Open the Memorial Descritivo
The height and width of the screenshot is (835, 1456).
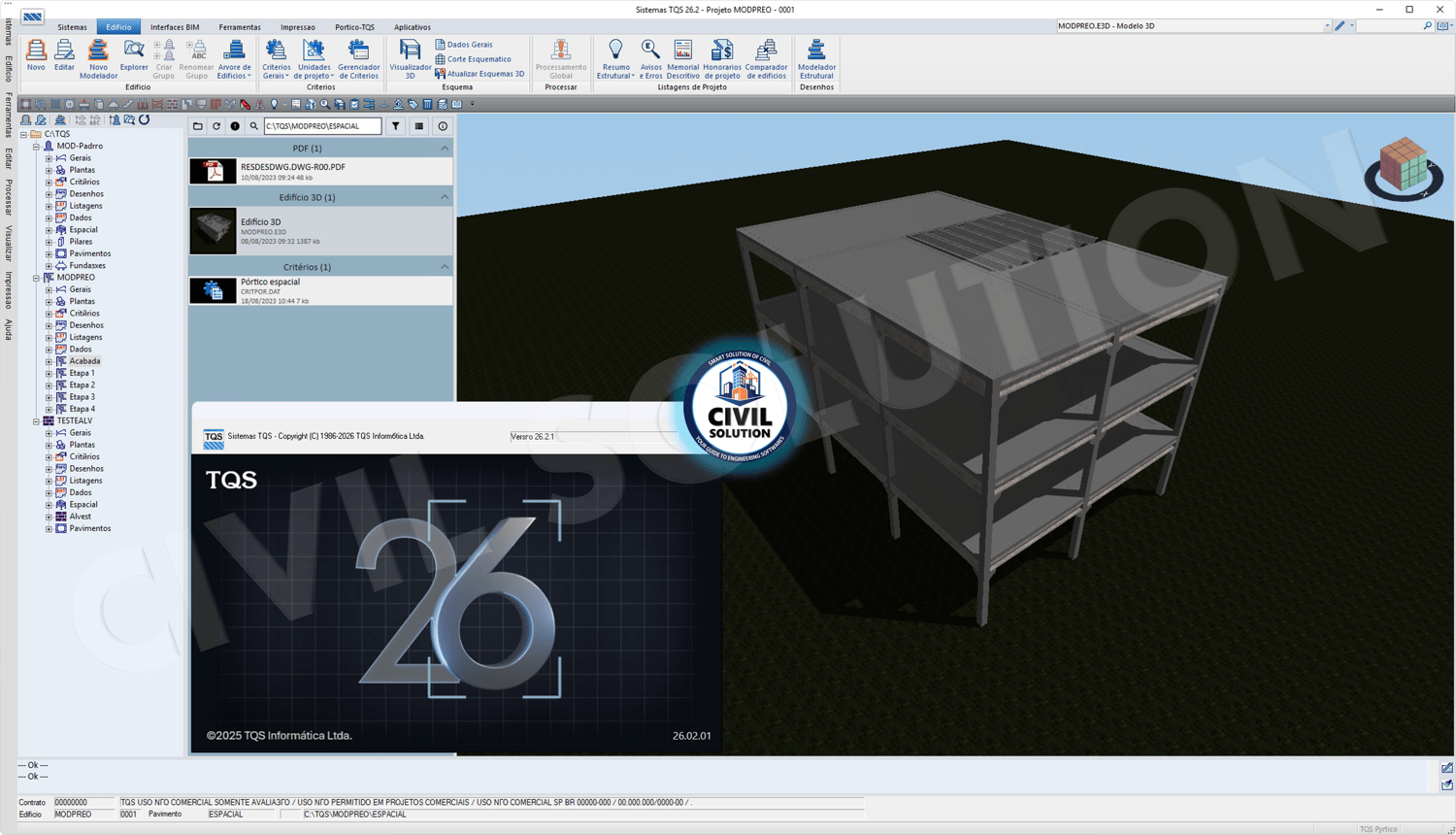(x=683, y=59)
